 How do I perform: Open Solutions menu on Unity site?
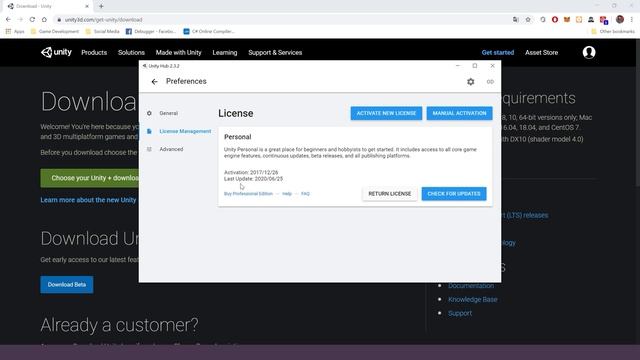click(x=131, y=52)
